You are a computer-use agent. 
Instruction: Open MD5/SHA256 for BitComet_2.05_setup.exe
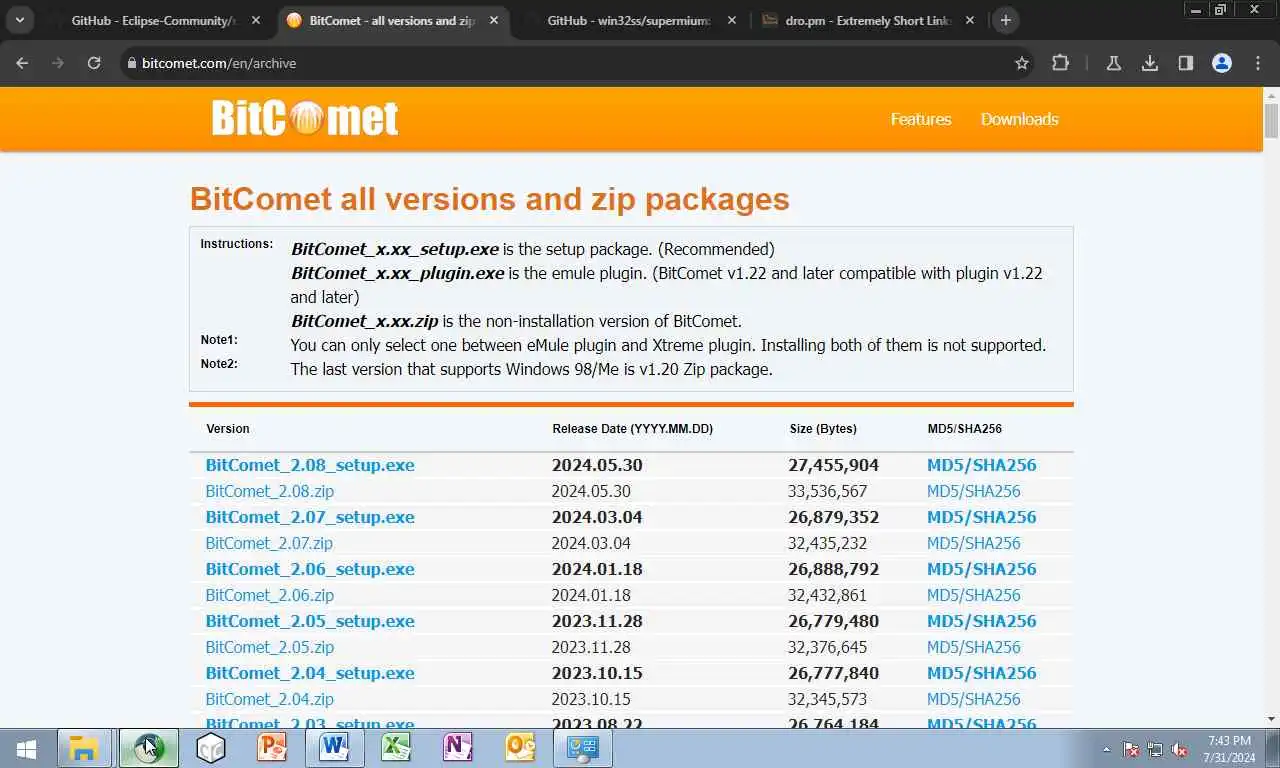coord(982,621)
